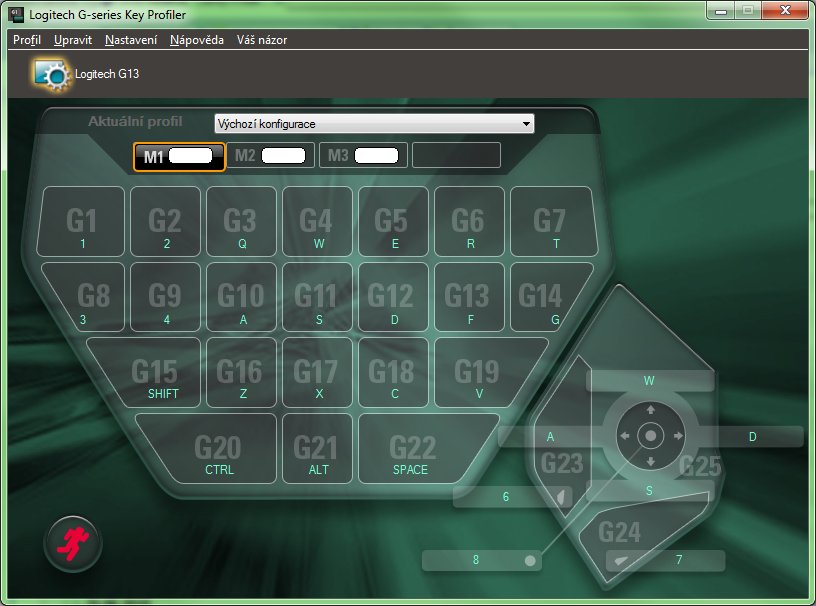Activate M1 mode
The height and width of the screenshot is (606, 816).
coord(179,156)
